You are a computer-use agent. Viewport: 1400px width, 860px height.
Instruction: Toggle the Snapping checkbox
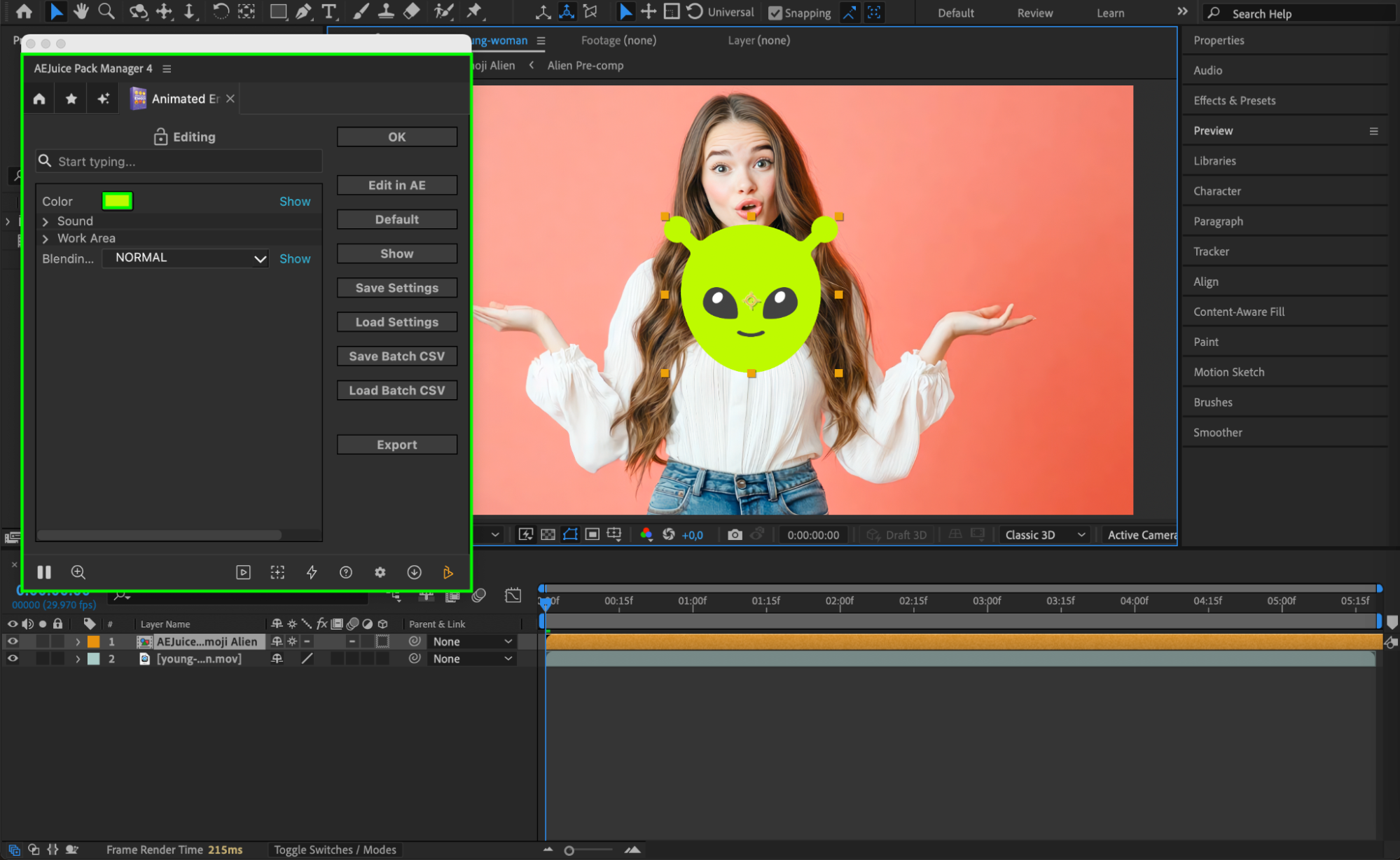pos(775,13)
